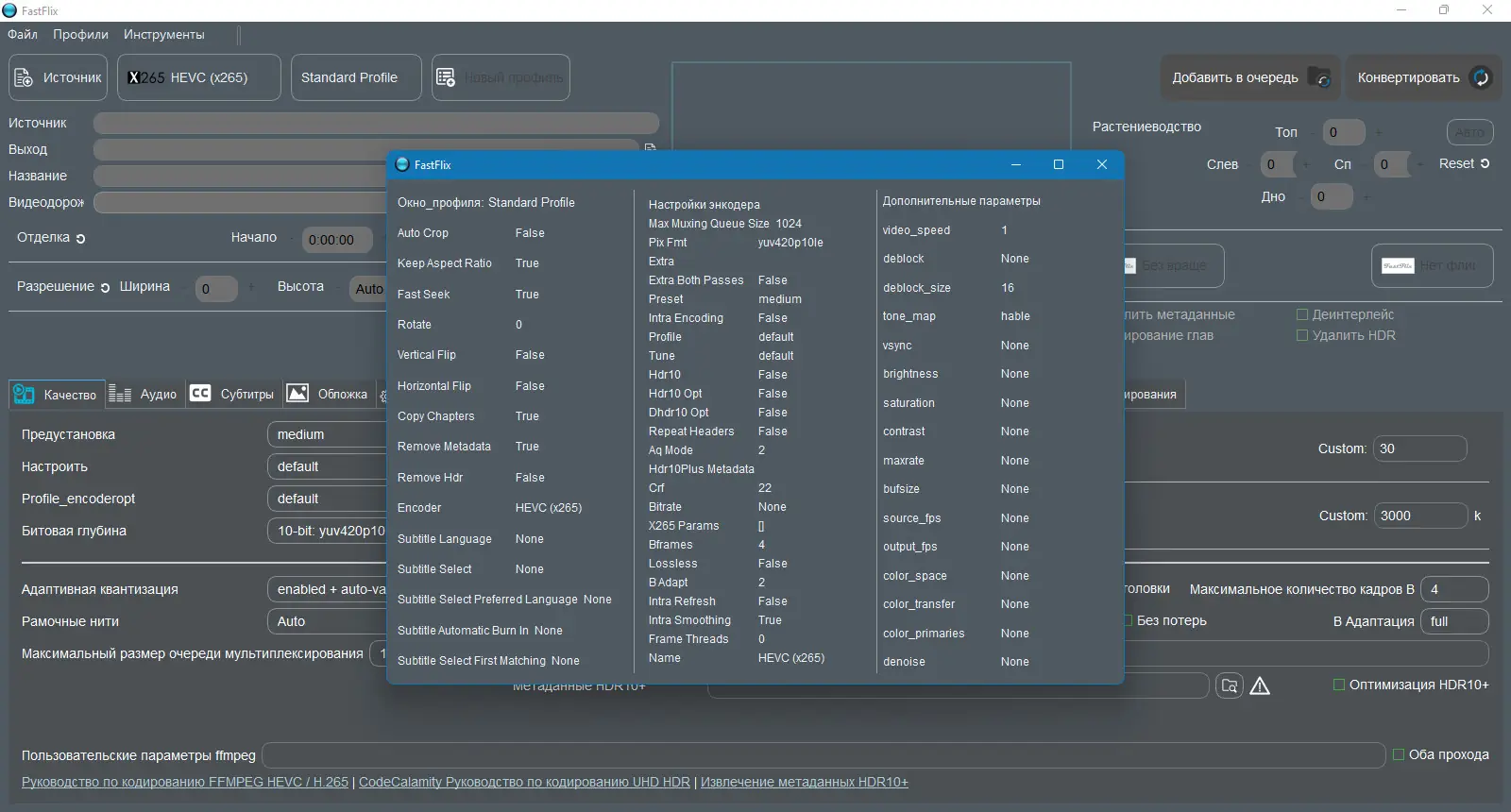Click the Добавить в очередь folder icon
Image resolution: width=1511 pixels, height=812 pixels.
[1319, 77]
